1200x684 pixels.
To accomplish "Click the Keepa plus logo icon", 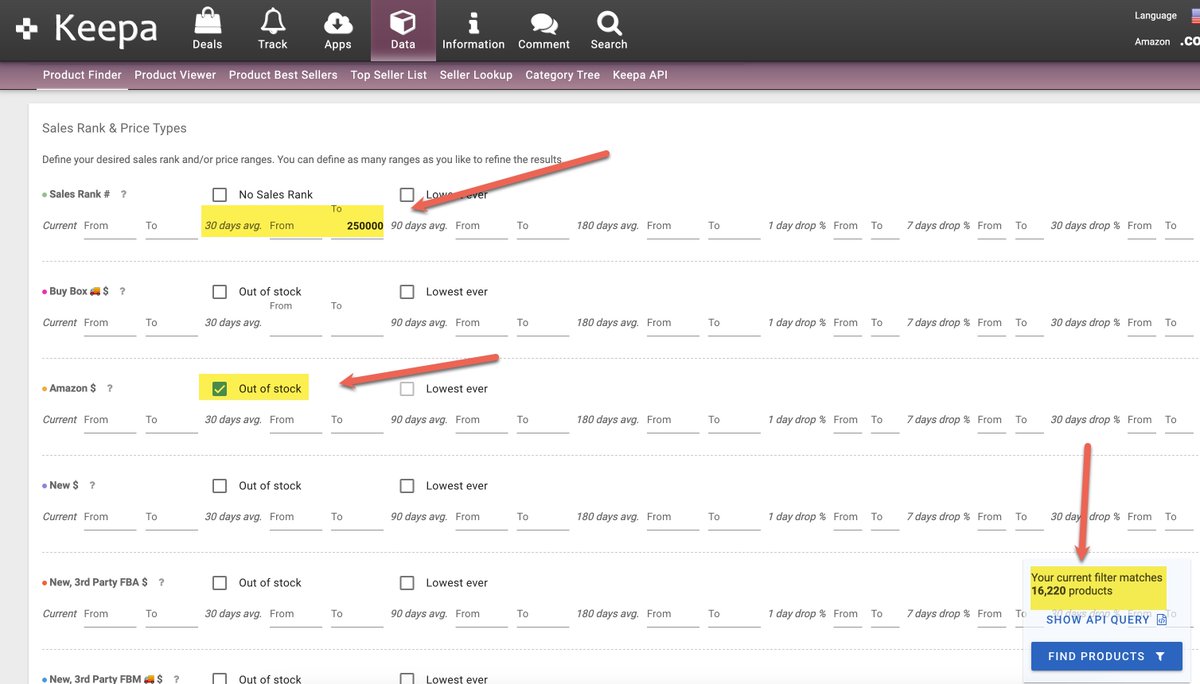I will [27, 29].
